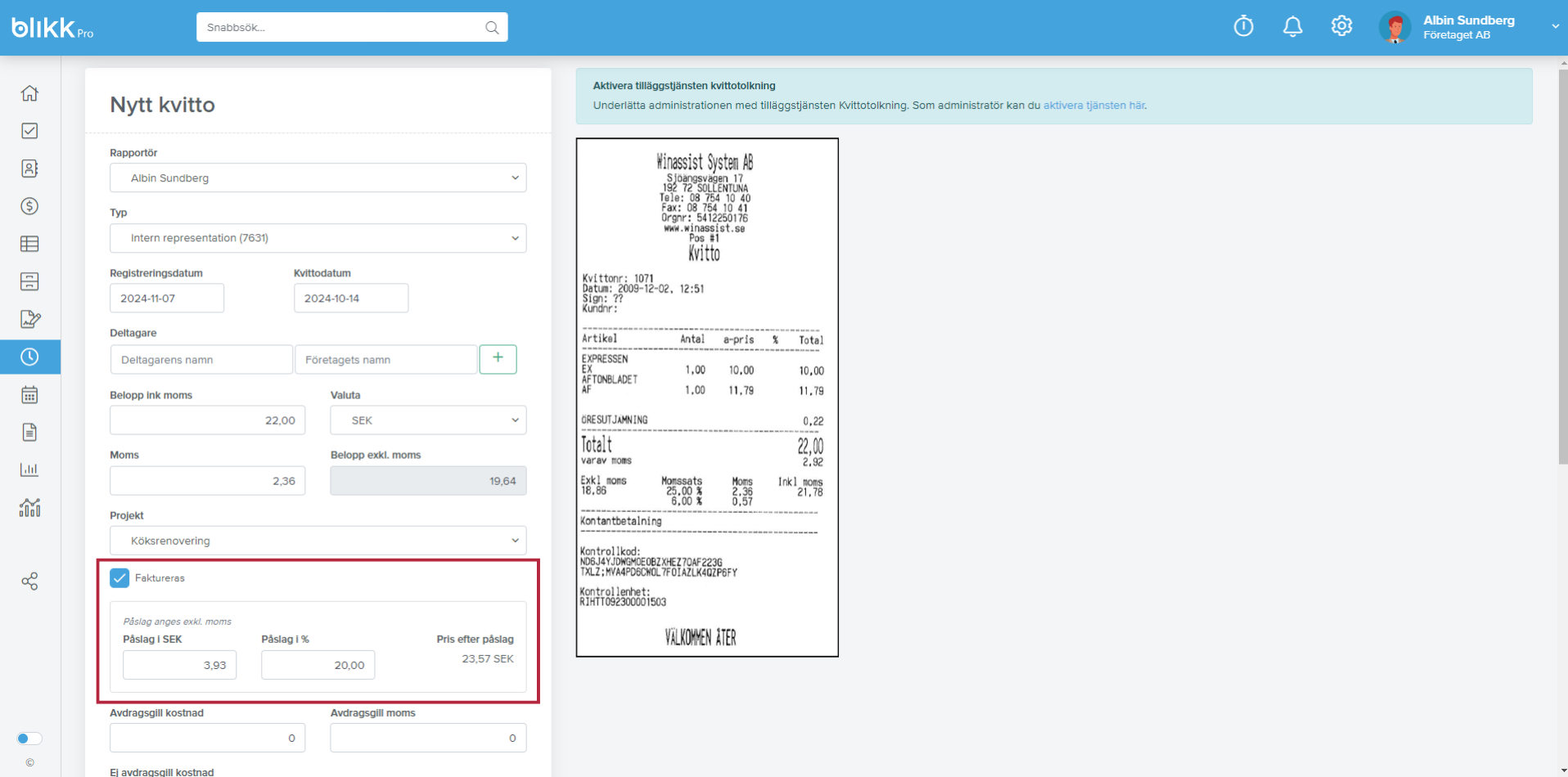The width and height of the screenshot is (1568, 777).
Task: Click the '23,57 SEK' price after markup
Action: click(x=488, y=658)
